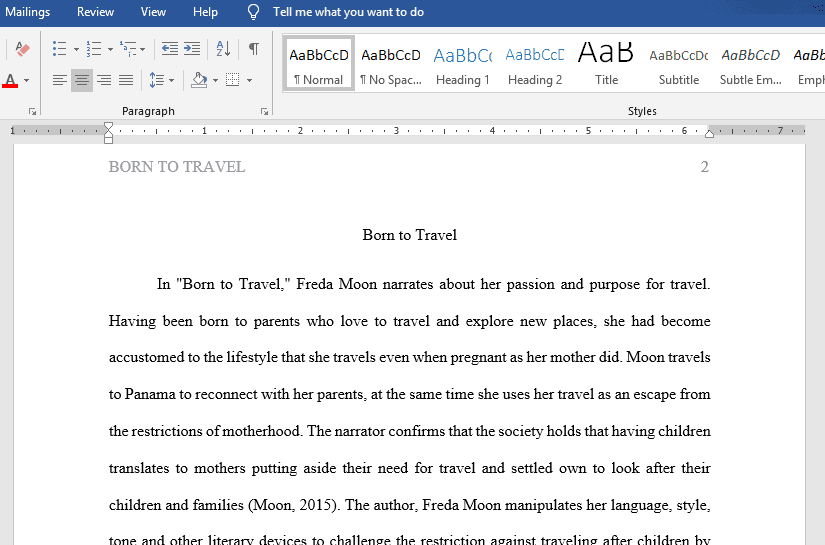Apply the Normal style
This screenshot has width=825, height=545.
click(319, 64)
